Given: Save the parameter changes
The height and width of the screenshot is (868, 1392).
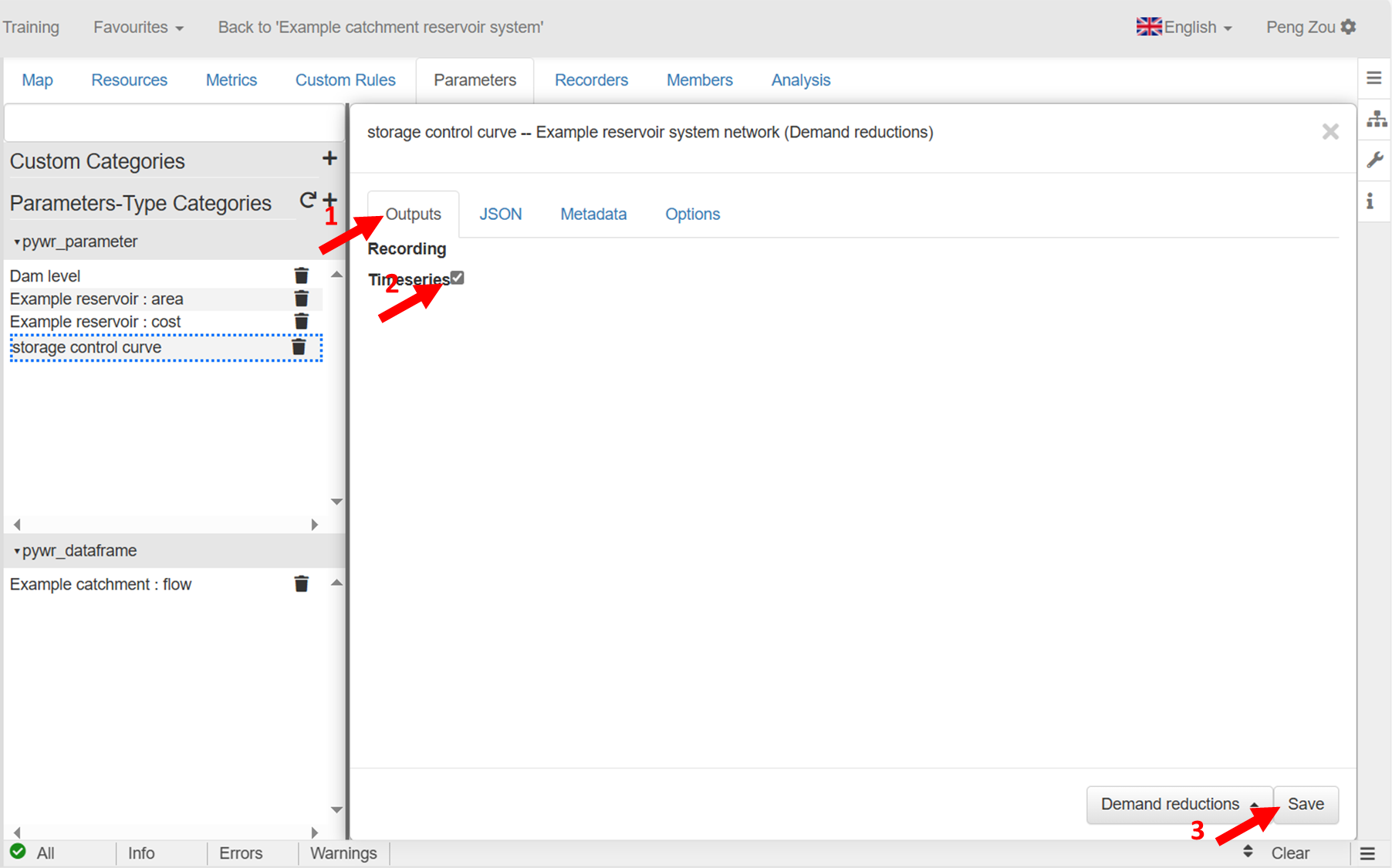Looking at the screenshot, I should tap(1306, 804).
